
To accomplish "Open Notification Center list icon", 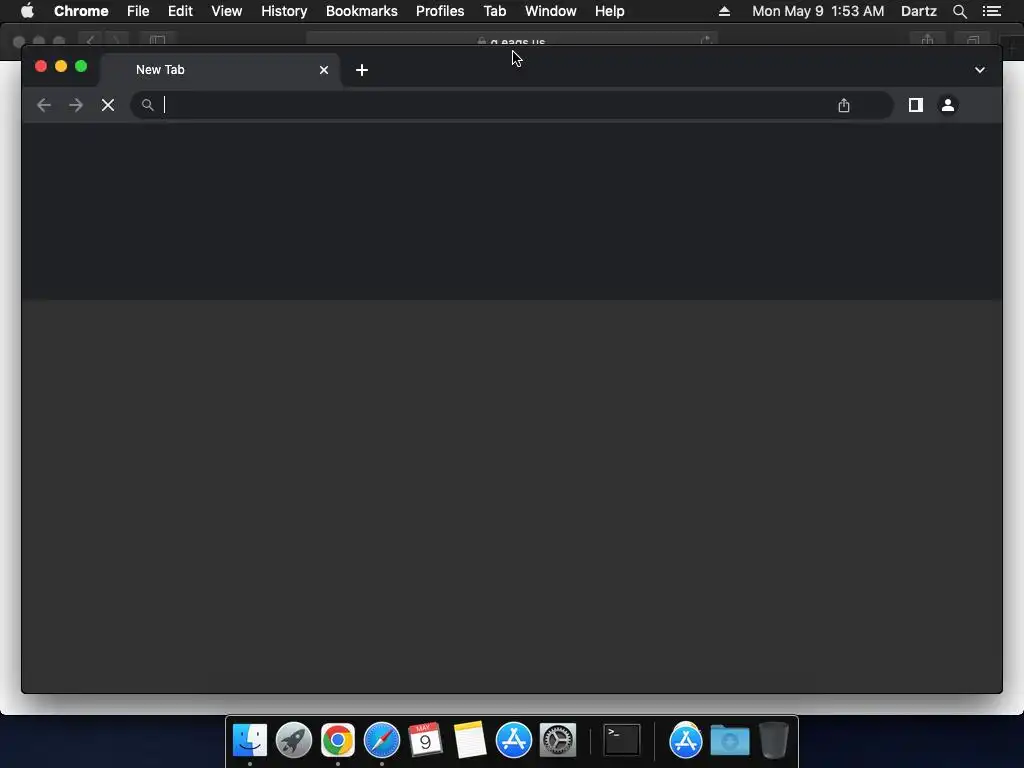I will click(991, 11).
